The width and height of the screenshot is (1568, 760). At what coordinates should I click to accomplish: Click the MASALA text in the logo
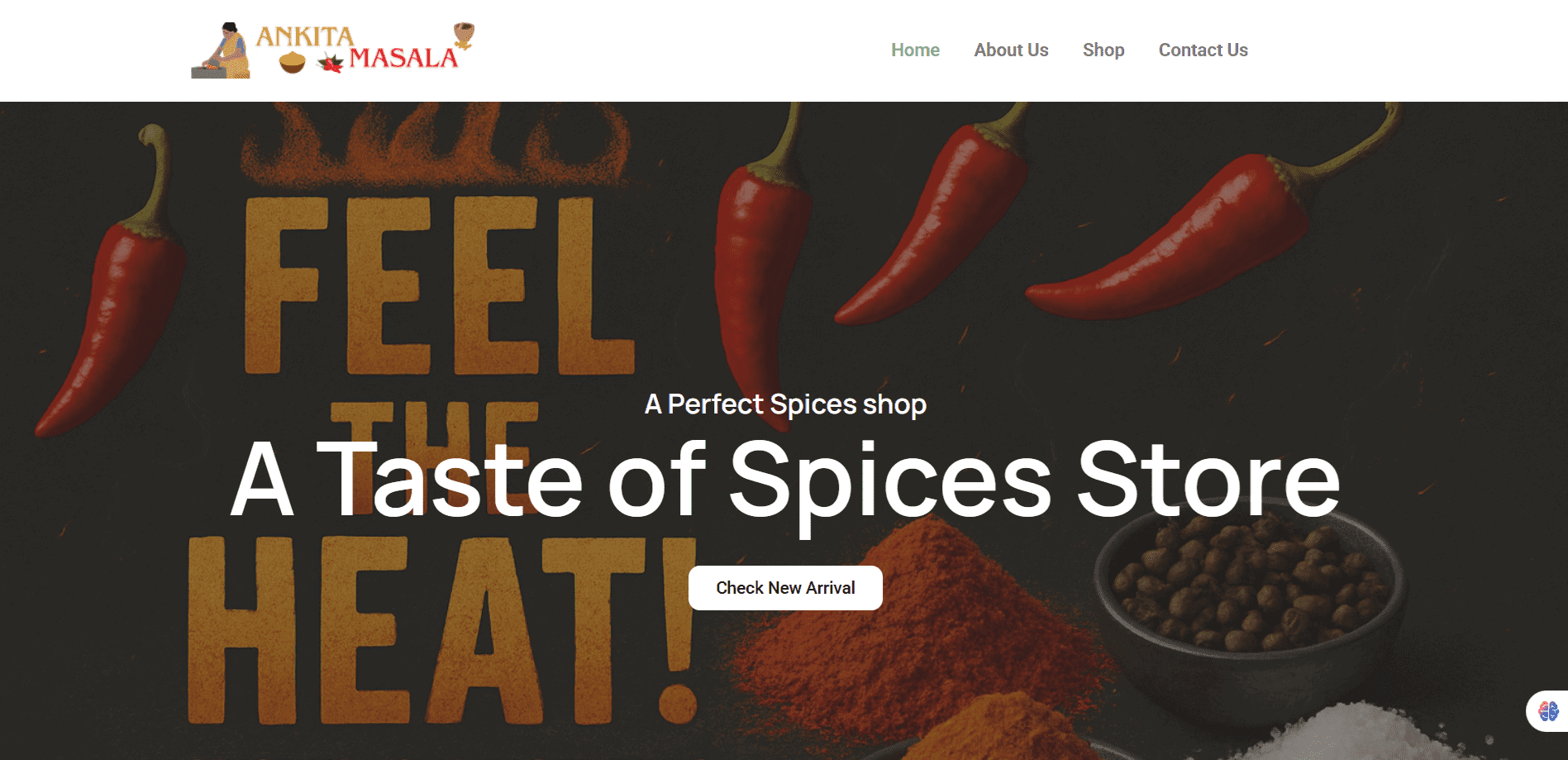click(x=403, y=58)
